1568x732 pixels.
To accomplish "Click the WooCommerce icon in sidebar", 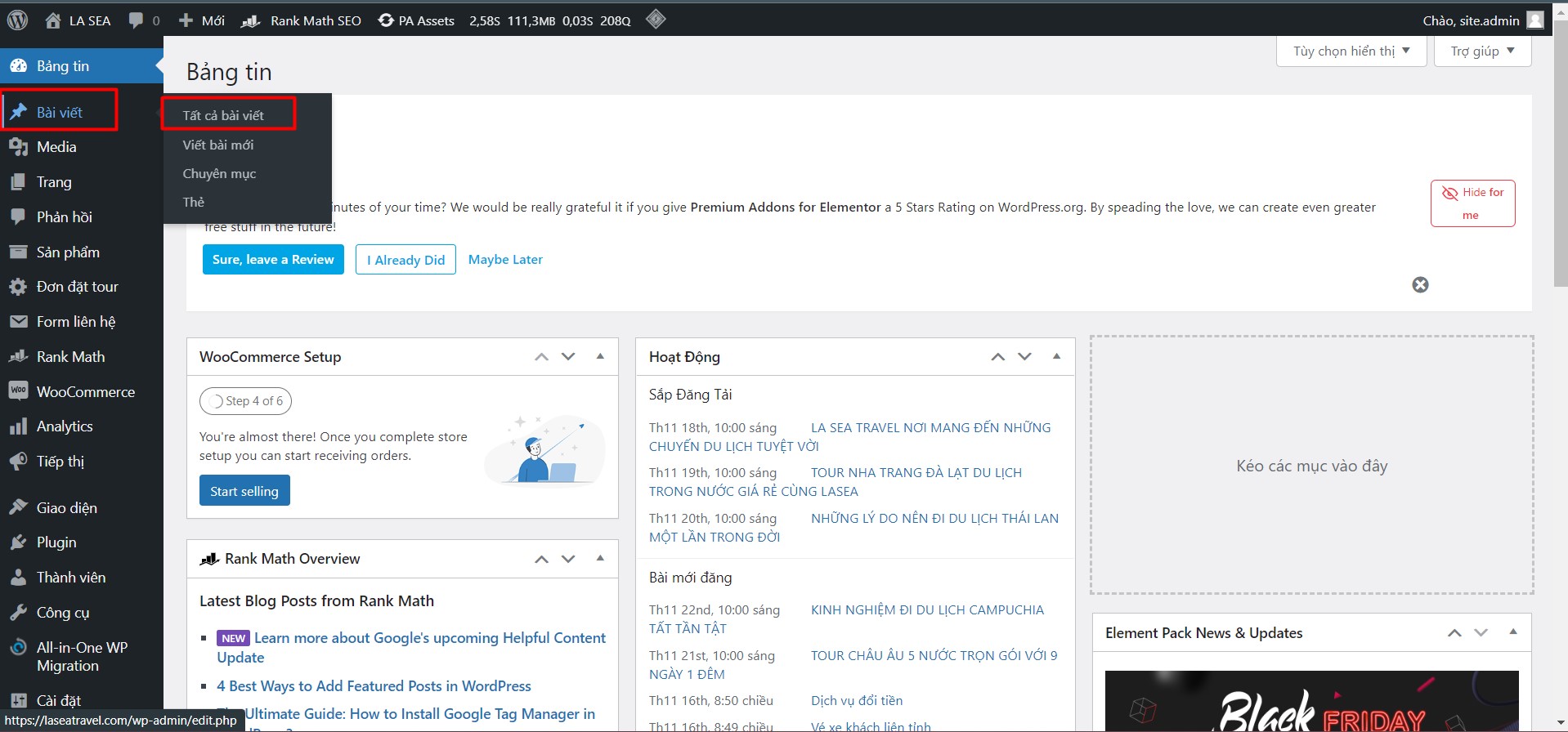I will click(18, 391).
